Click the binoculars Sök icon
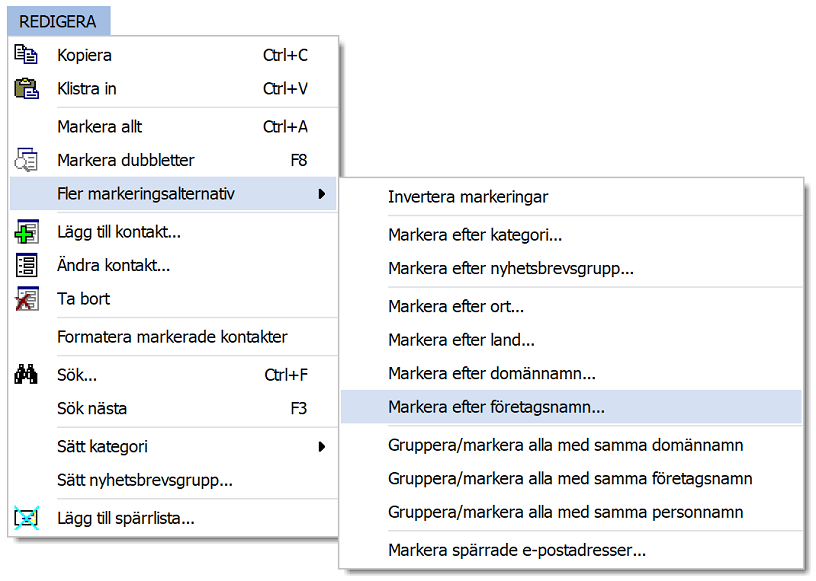This screenshot has width=816, height=581. [26, 374]
